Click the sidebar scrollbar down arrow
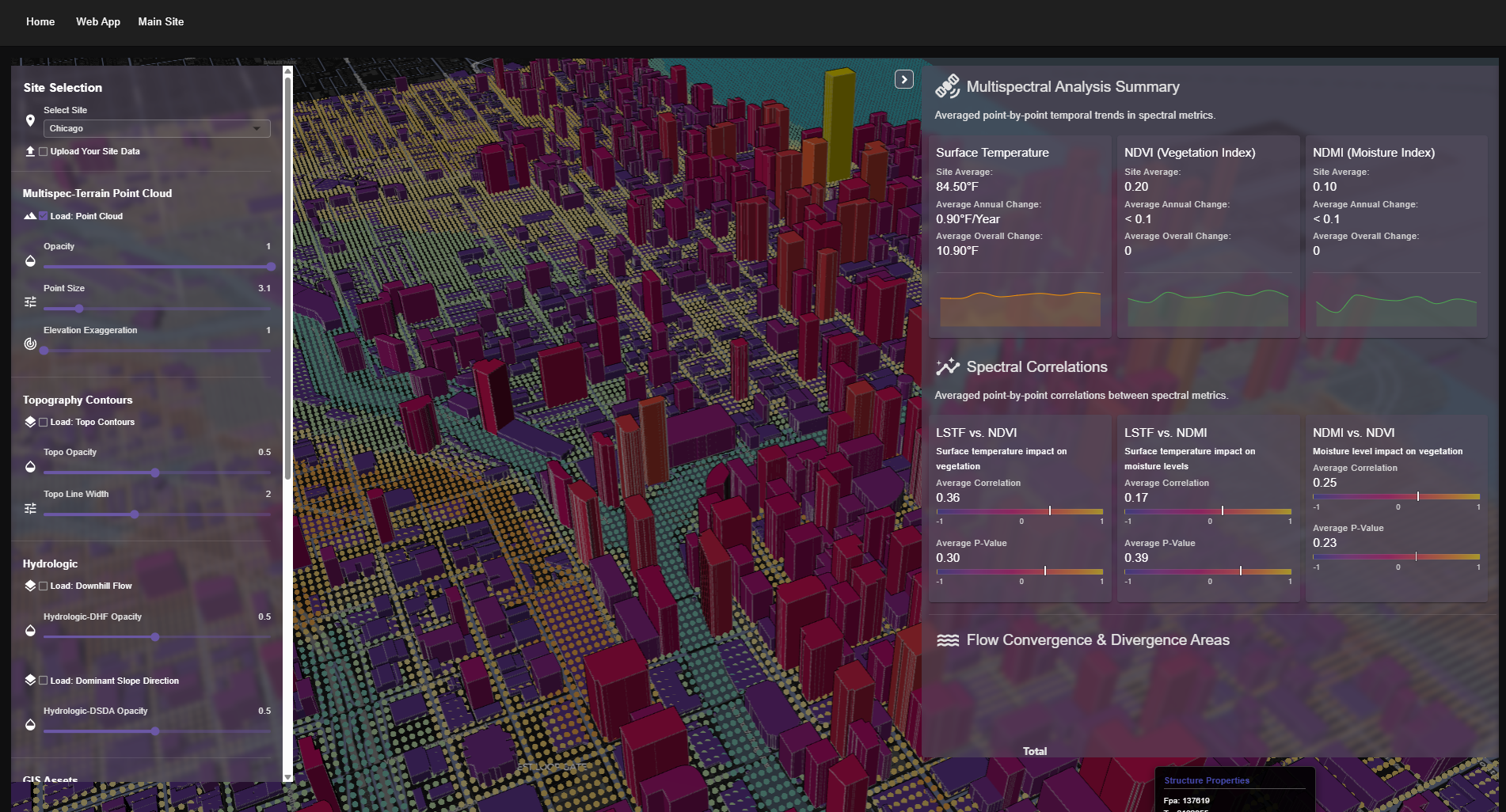This screenshot has width=1506, height=812. [x=287, y=777]
